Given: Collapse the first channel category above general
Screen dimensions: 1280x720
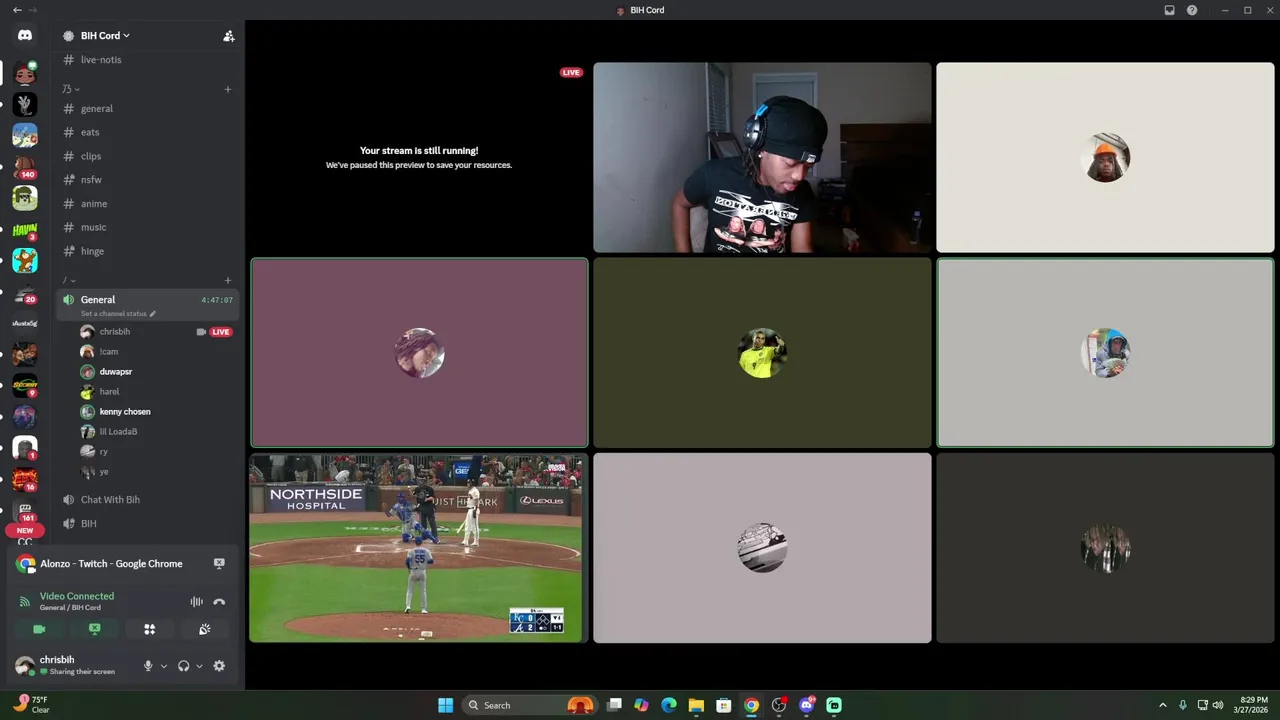Looking at the screenshot, I should click(70, 89).
